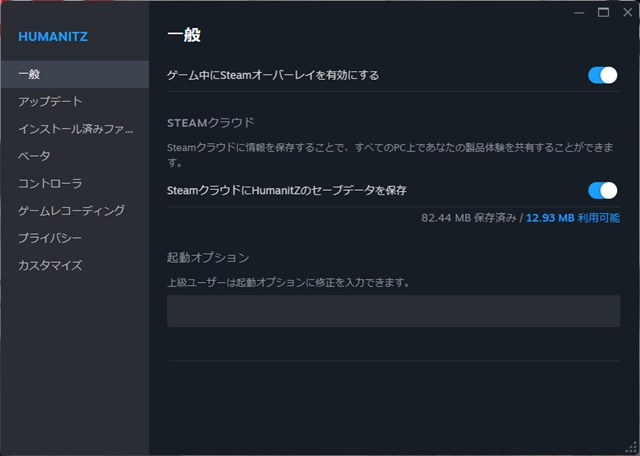640x456 pixels.
Task: Click the resize grip in window corner
Action: (633, 449)
